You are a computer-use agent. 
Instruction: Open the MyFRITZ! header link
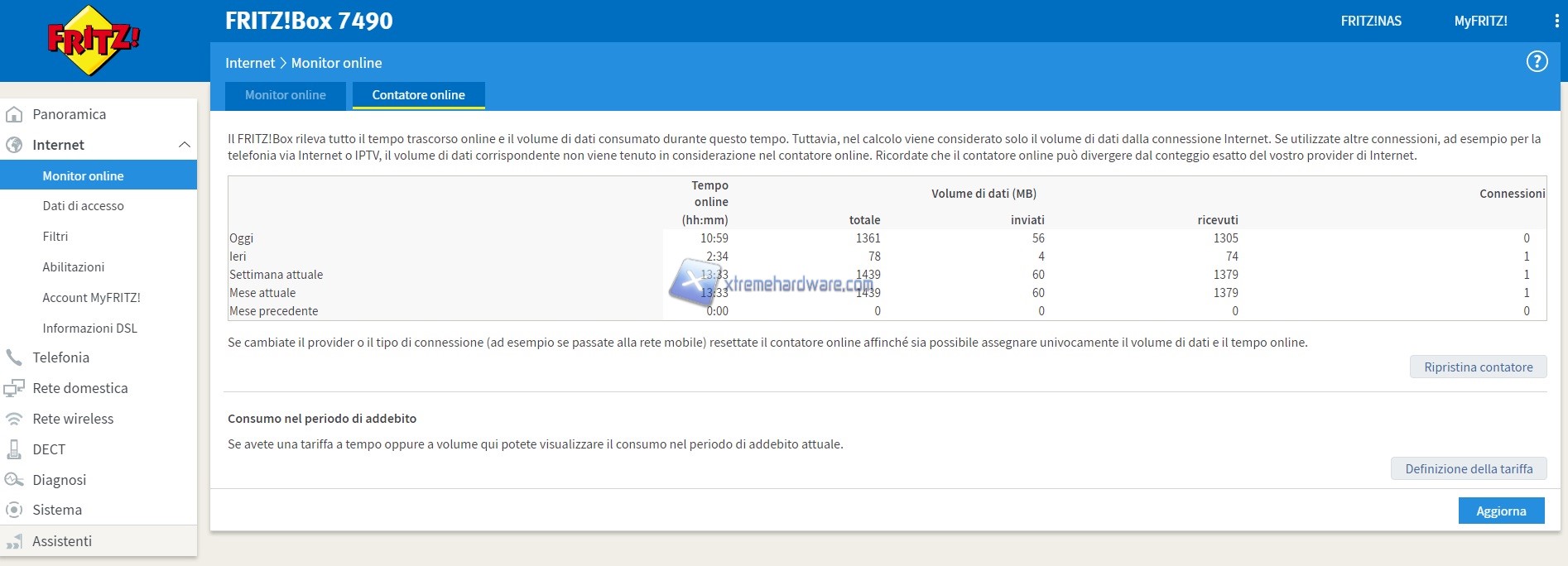1480,22
